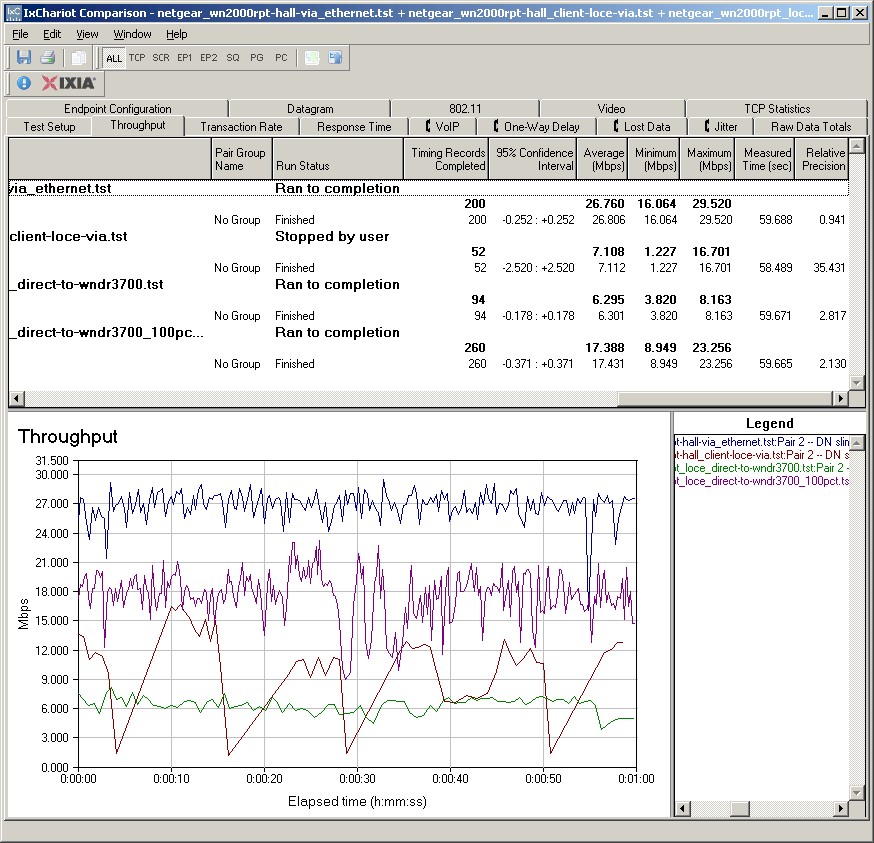The width and height of the screenshot is (874, 843).
Task: Select the direct-to-wndr3700.tst legend entry
Action: coord(761,468)
